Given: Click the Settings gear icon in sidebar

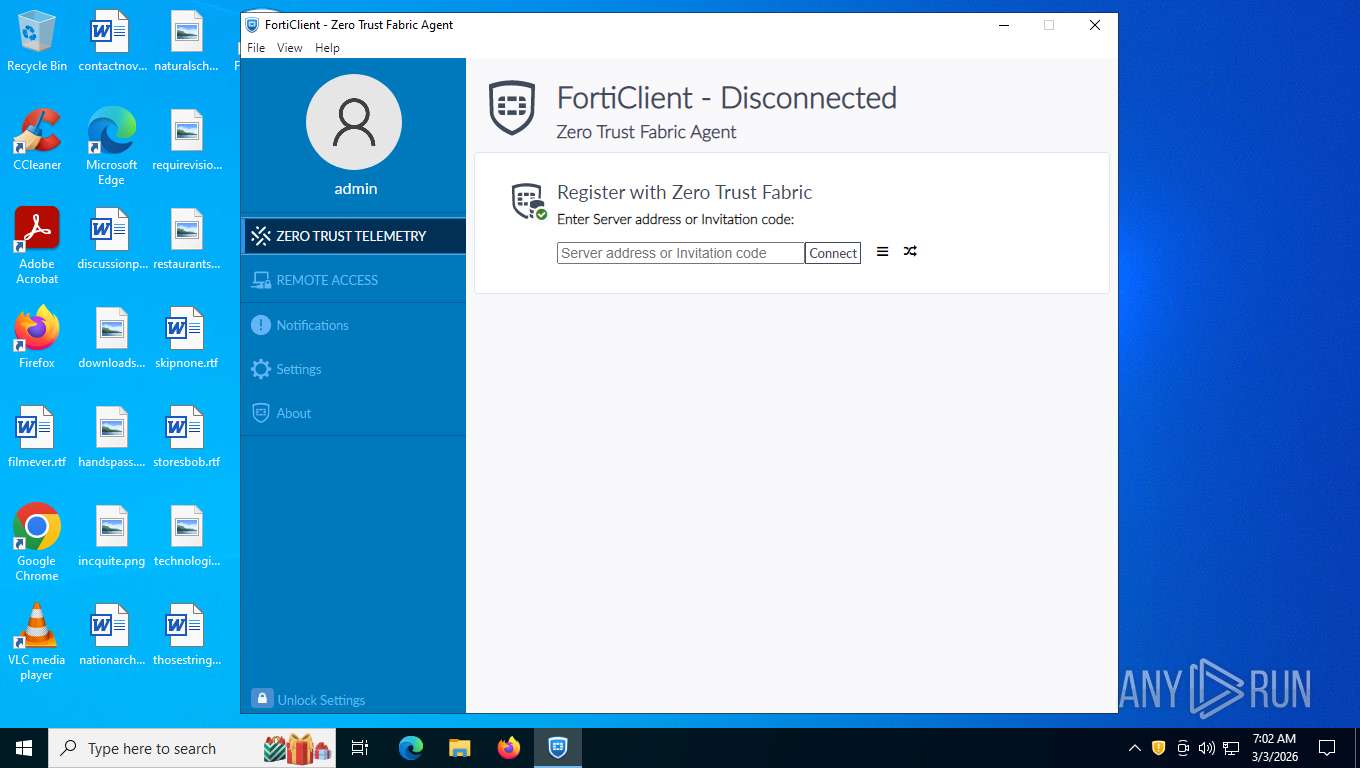Looking at the screenshot, I should (x=261, y=369).
